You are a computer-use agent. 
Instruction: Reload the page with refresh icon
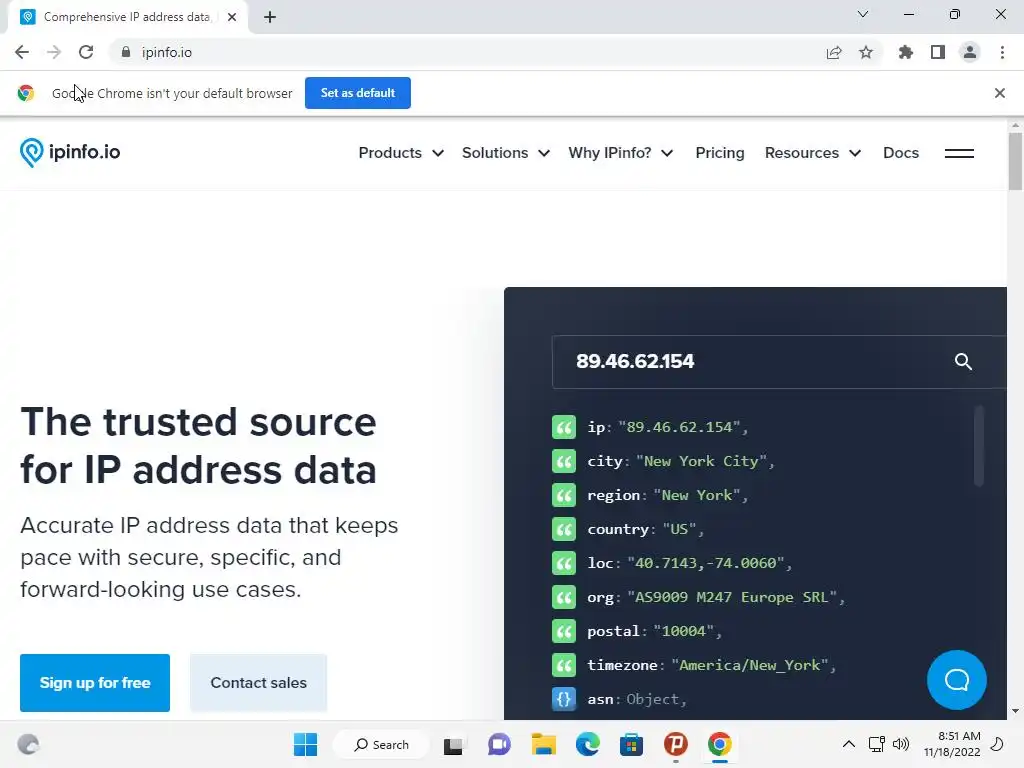[x=86, y=52]
